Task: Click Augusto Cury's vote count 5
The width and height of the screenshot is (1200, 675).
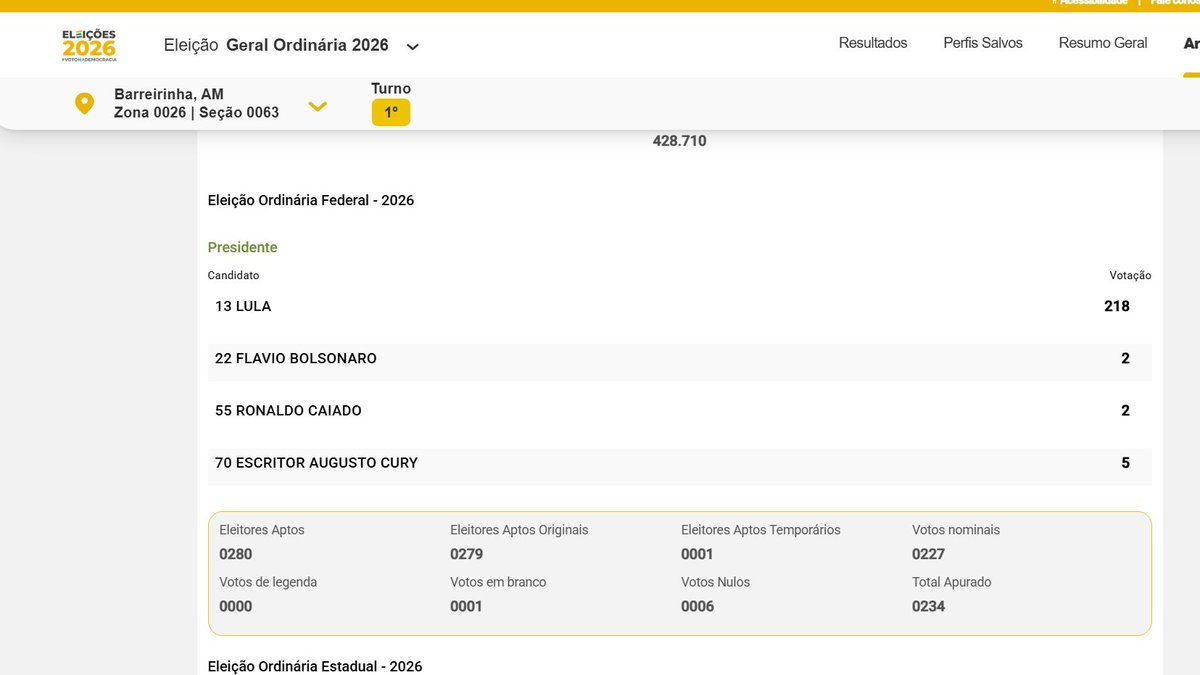Action: 1126,462
